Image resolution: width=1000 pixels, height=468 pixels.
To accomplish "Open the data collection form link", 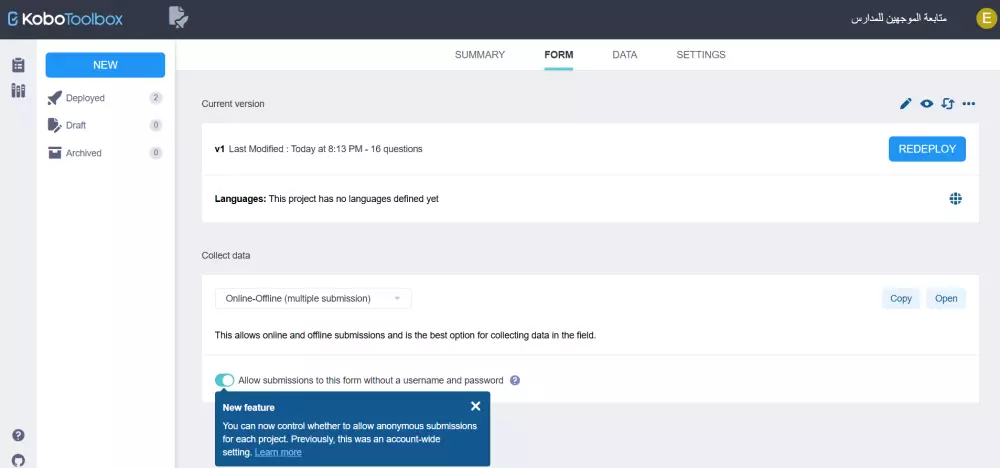I will (x=946, y=298).
